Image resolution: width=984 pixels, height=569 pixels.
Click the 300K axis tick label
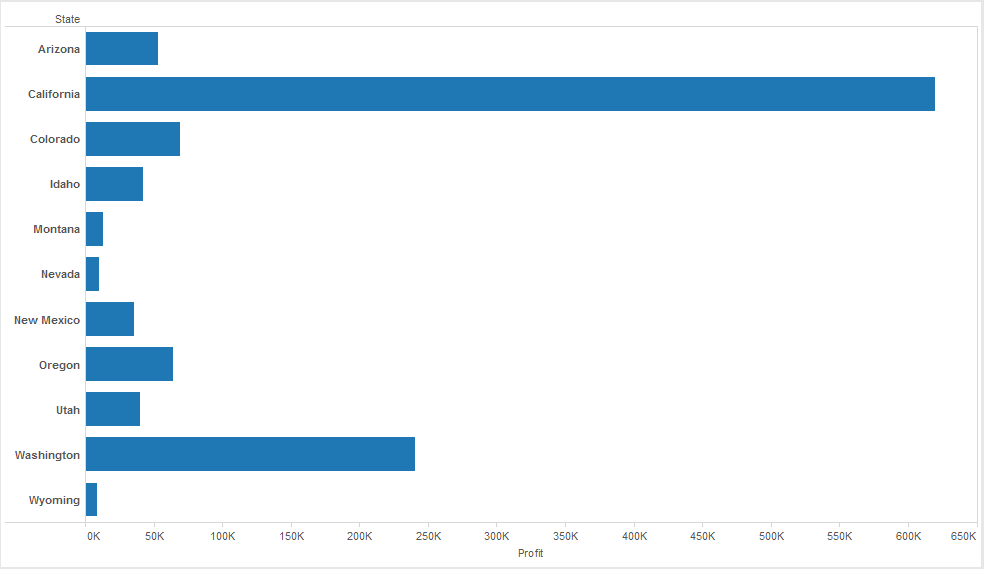pyautogui.click(x=497, y=537)
